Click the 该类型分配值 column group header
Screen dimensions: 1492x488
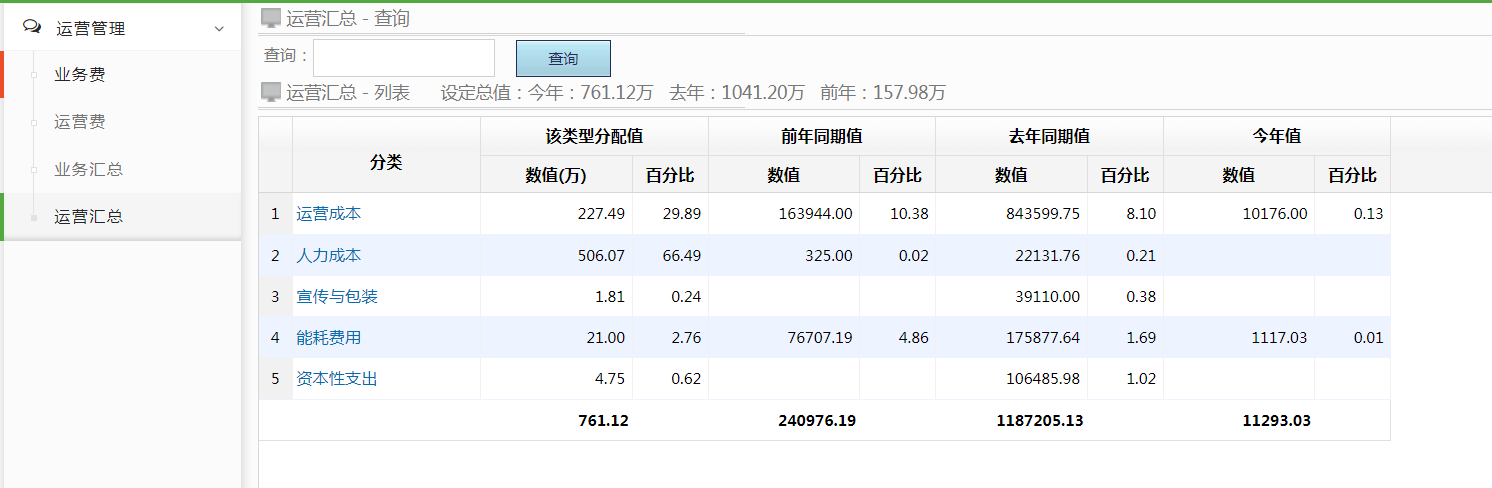(x=594, y=136)
